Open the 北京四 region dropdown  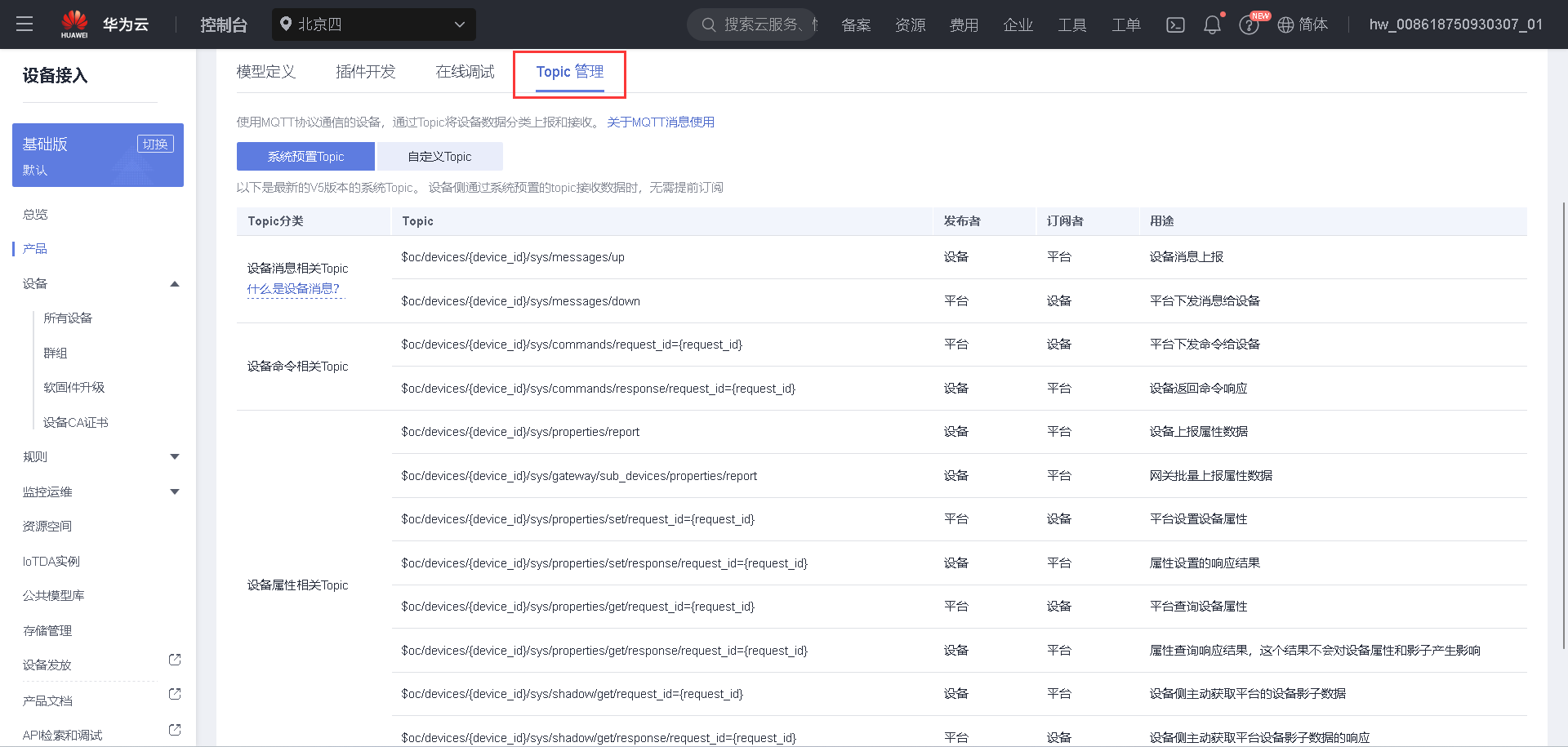(x=374, y=24)
